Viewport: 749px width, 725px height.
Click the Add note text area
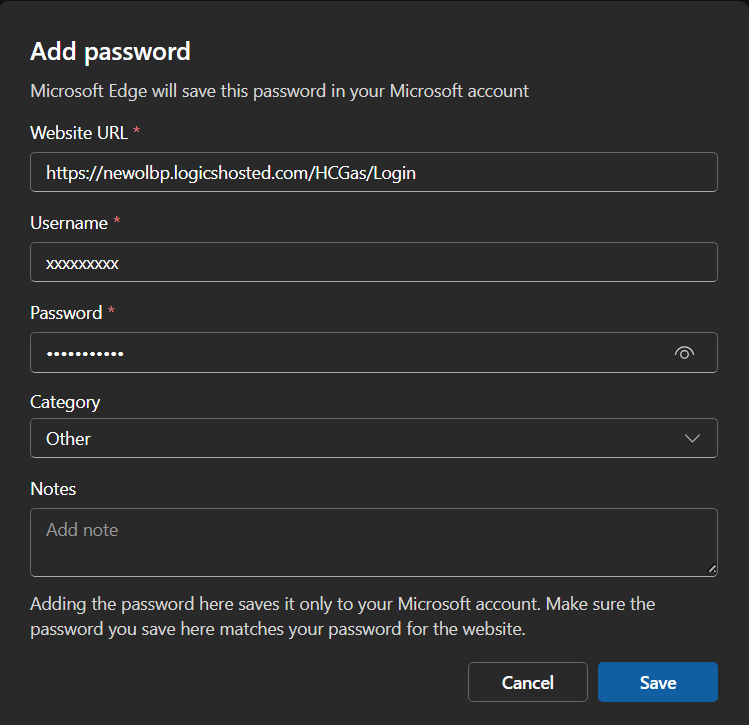(373, 542)
